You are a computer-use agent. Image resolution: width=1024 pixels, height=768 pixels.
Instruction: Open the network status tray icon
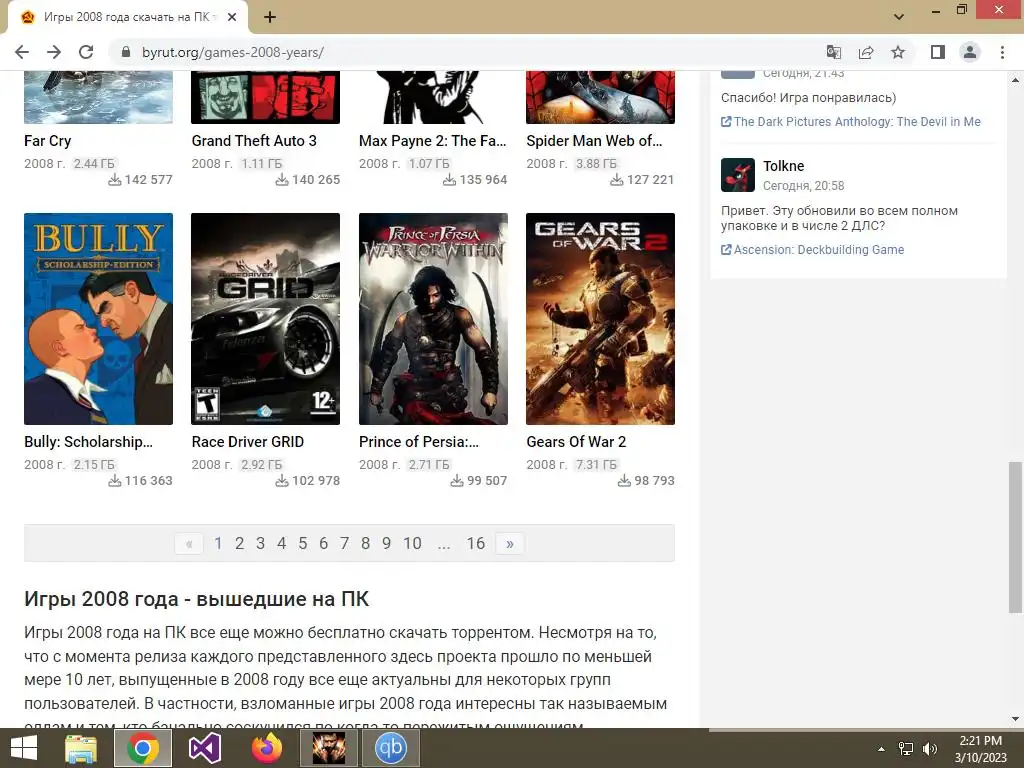[906, 749]
